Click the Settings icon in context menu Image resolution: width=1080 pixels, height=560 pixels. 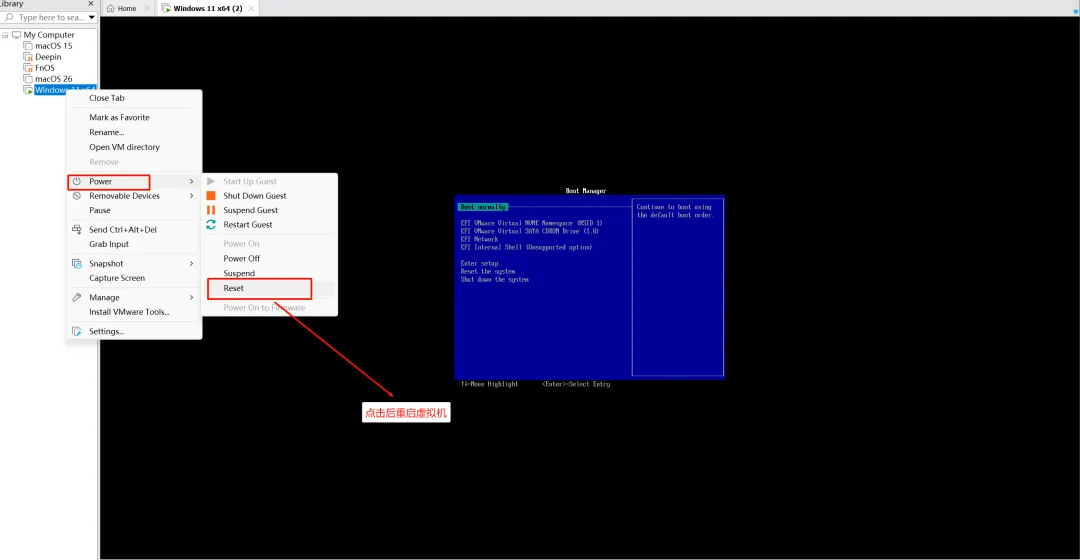(76, 331)
